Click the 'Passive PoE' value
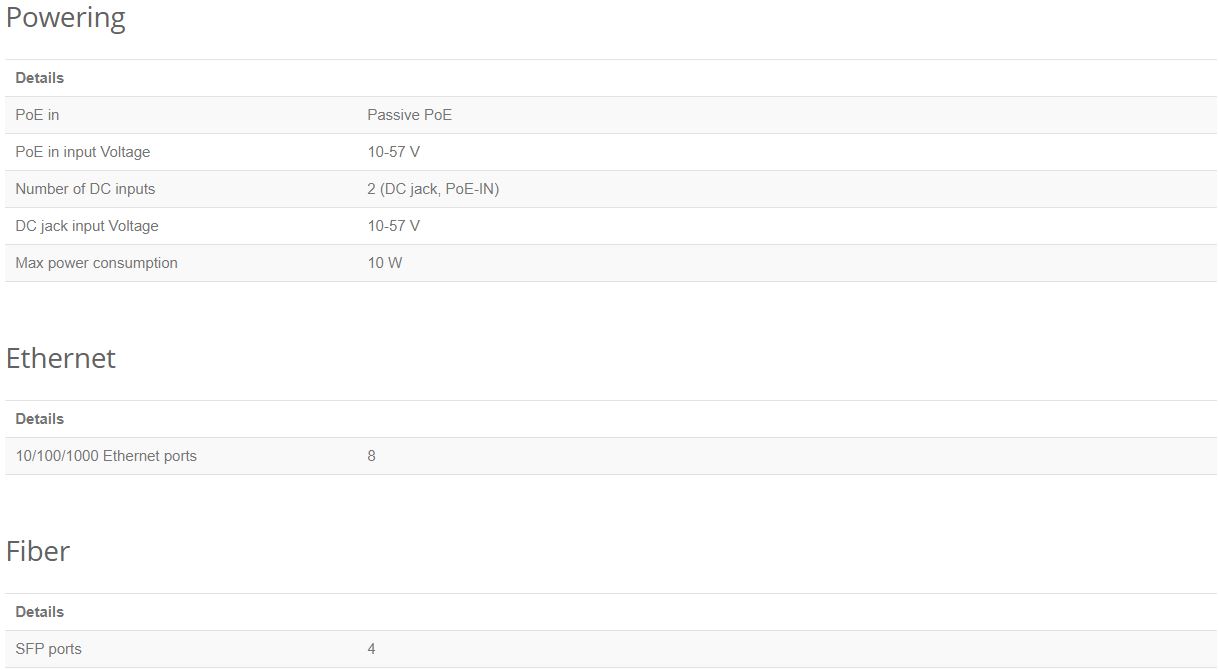 coord(409,115)
